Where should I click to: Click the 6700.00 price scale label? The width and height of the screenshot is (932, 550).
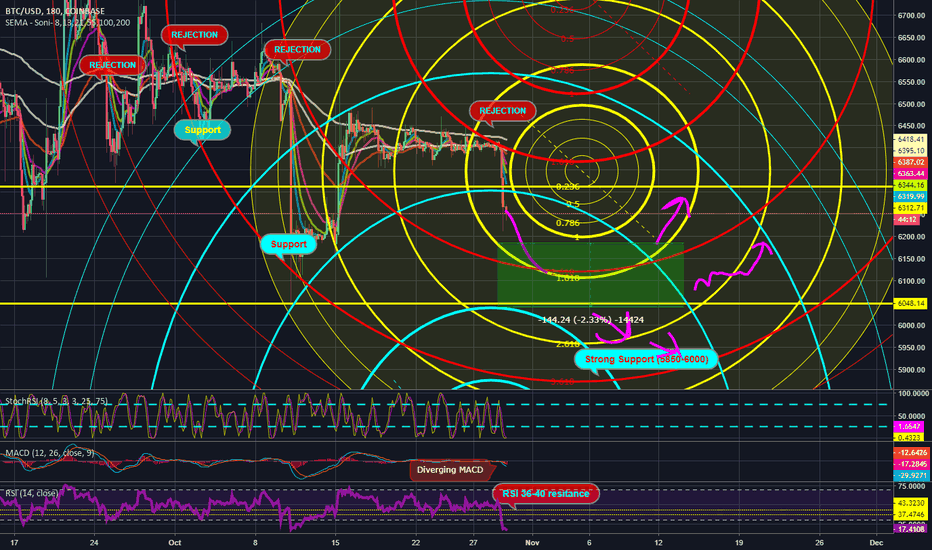[911, 15]
